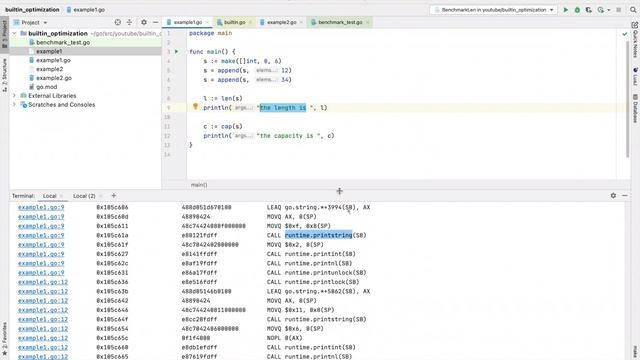Switch to the benchmark_test.go editor tab
The width and height of the screenshot is (640, 360).
340,22
